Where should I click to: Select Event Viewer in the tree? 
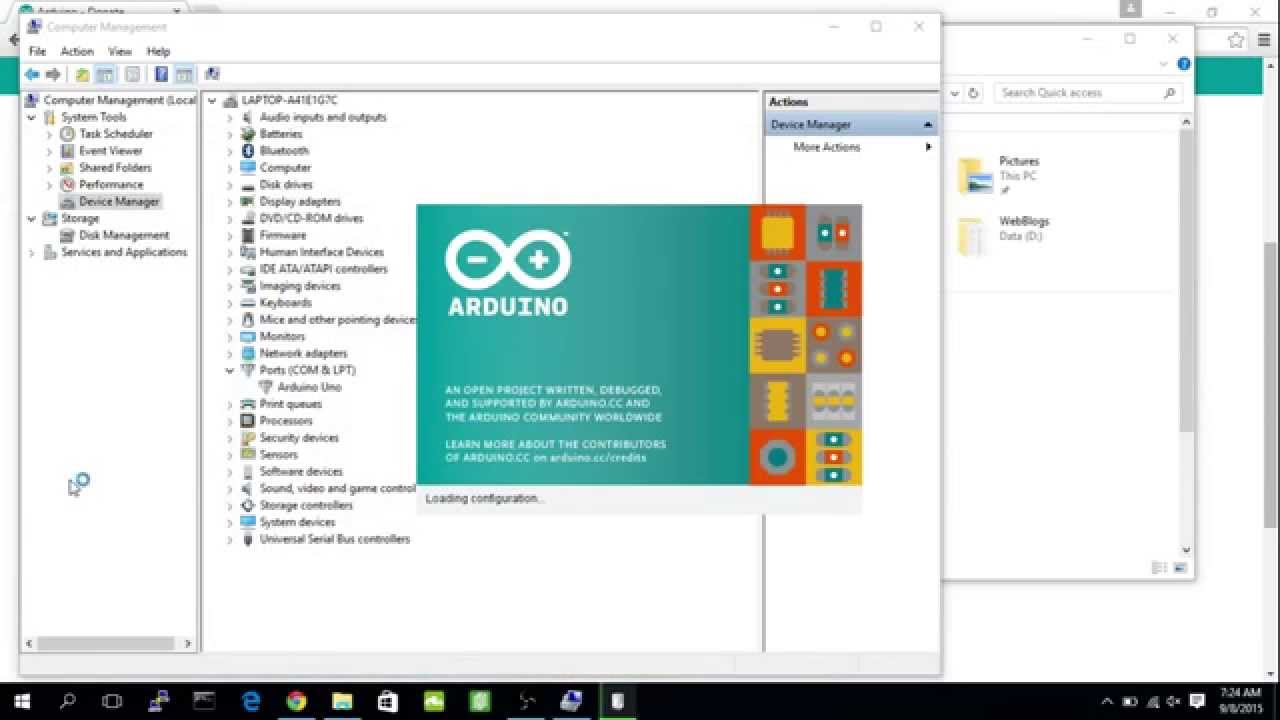pyautogui.click(x=111, y=150)
